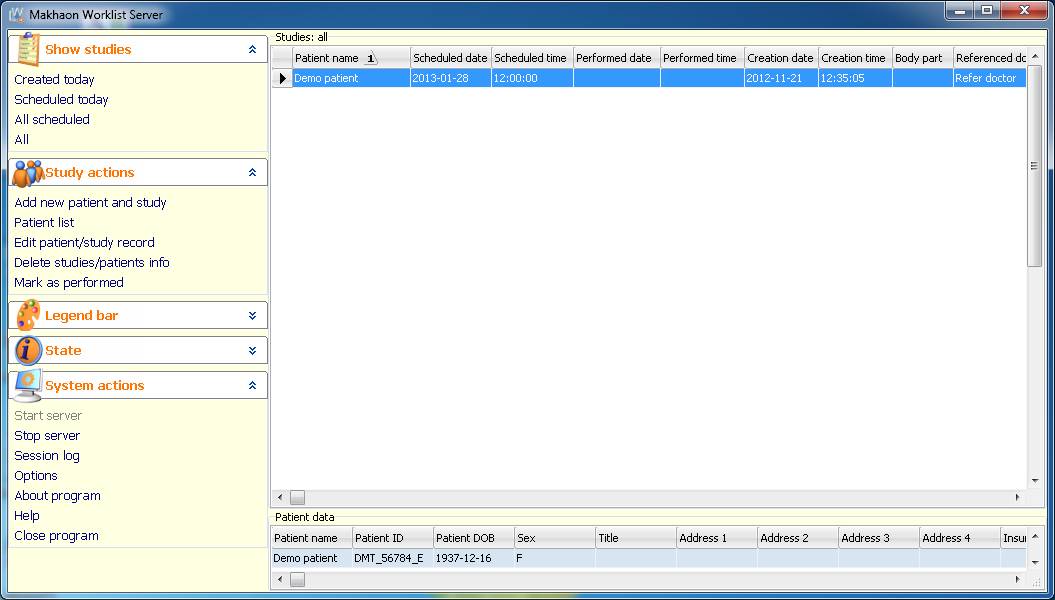Maximize the Makhaon Worklist Server window
Screen dimensions: 1055x600
pyautogui.click(x=987, y=11)
